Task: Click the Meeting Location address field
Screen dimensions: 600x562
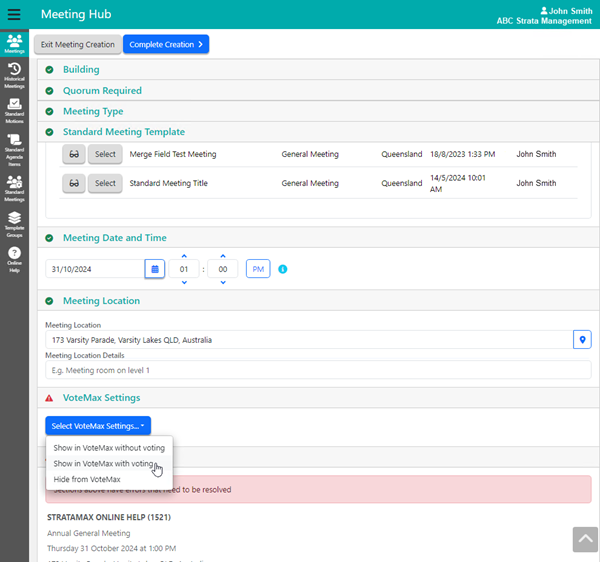Action: (x=309, y=340)
